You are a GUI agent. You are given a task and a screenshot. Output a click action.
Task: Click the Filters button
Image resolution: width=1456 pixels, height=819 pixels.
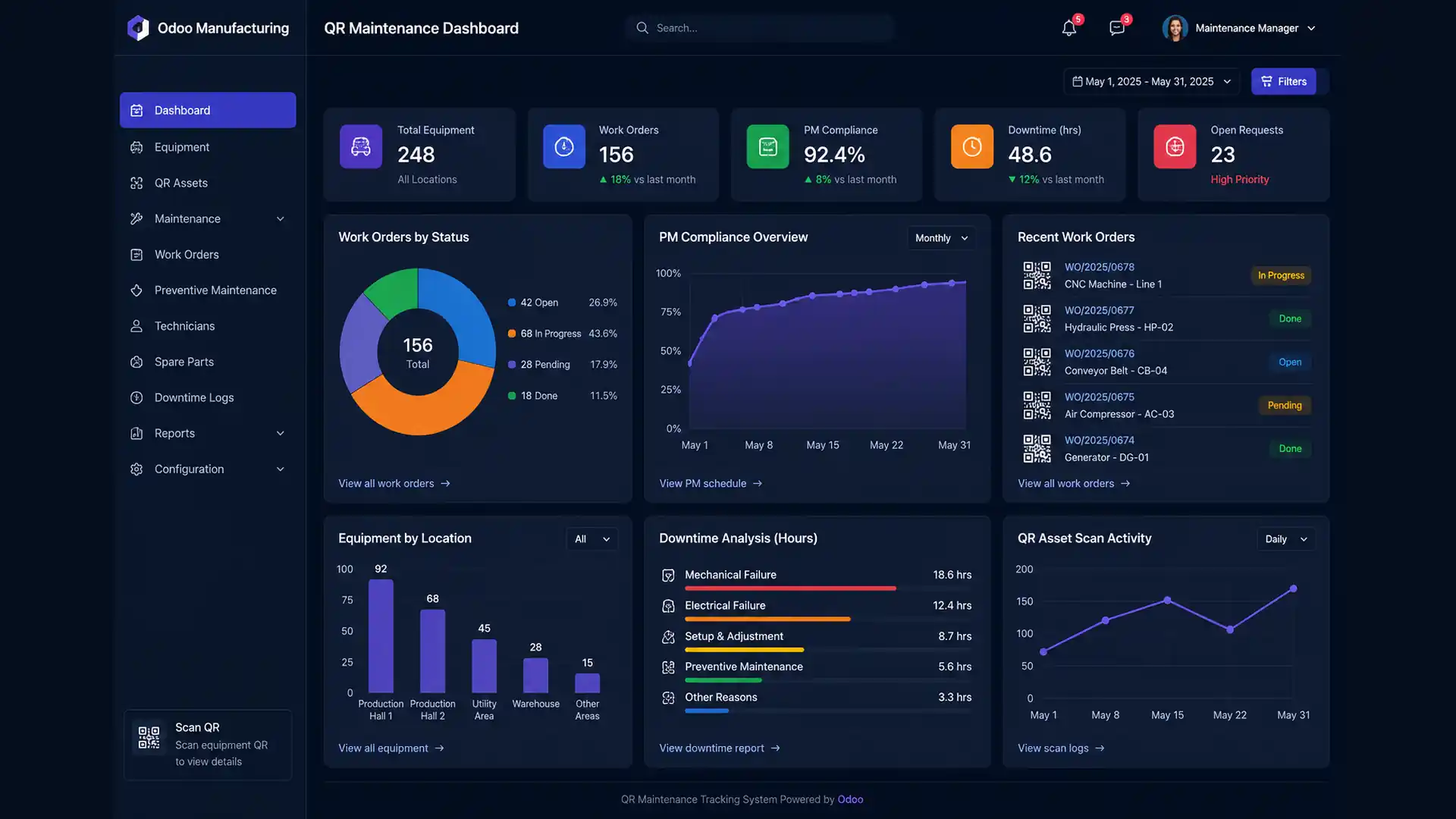(1283, 81)
